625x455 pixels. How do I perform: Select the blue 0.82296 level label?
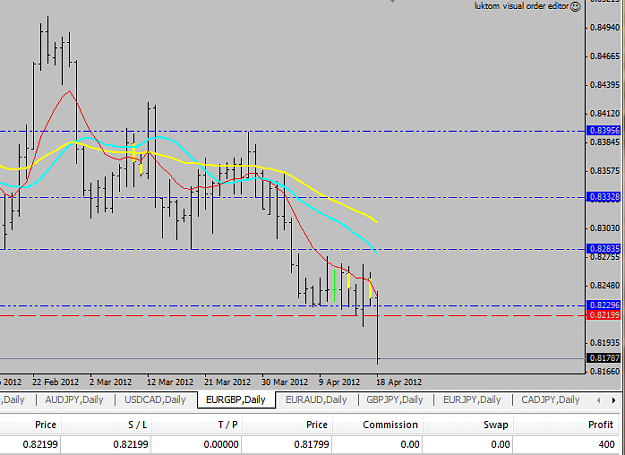tap(604, 305)
